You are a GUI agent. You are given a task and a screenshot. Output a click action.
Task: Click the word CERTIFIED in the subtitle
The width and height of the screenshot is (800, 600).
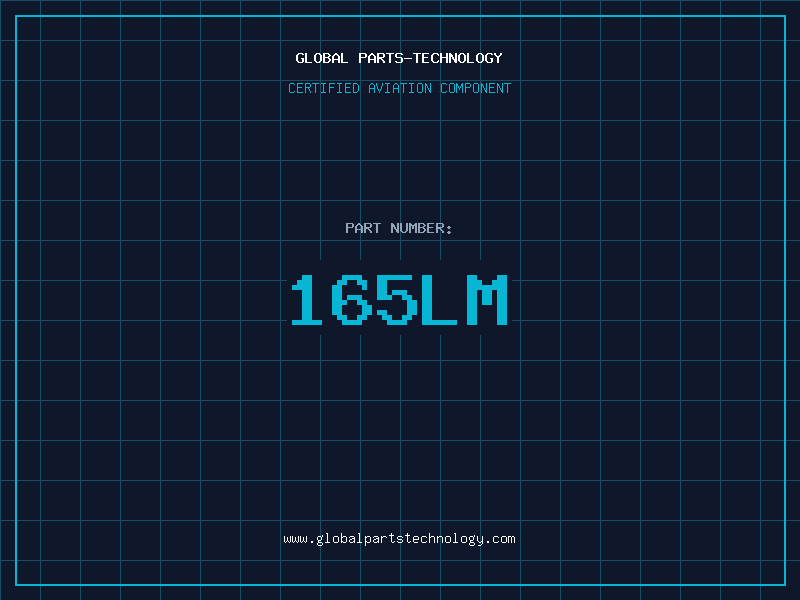click(323, 88)
